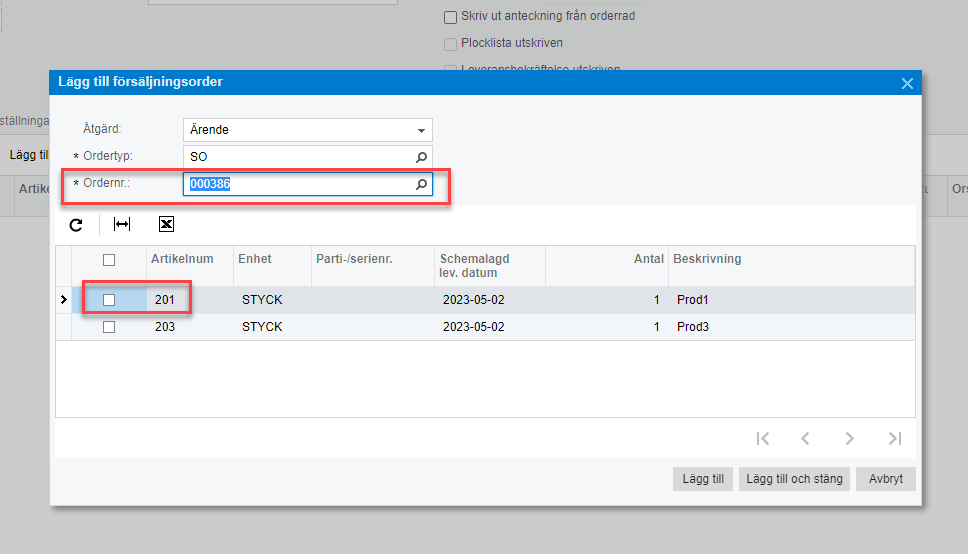This screenshot has height=554, width=968.
Task: Click the Ordernr. field with 000386
Action: (307, 184)
